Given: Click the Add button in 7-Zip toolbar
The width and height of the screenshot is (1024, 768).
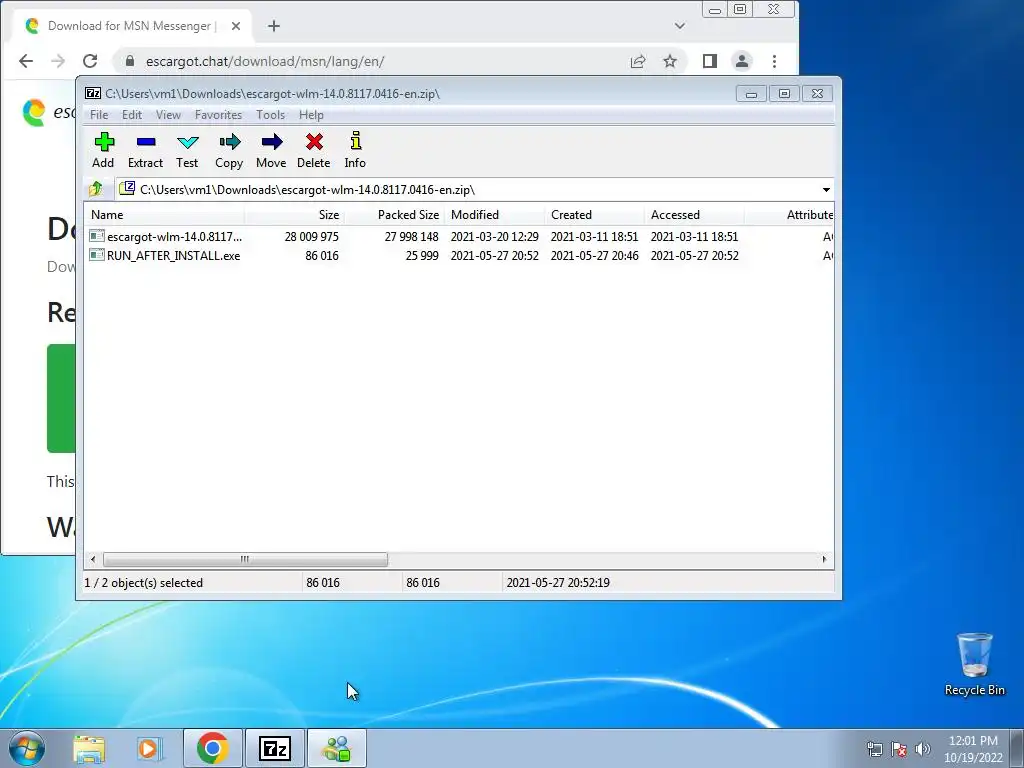Looking at the screenshot, I should [103, 150].
